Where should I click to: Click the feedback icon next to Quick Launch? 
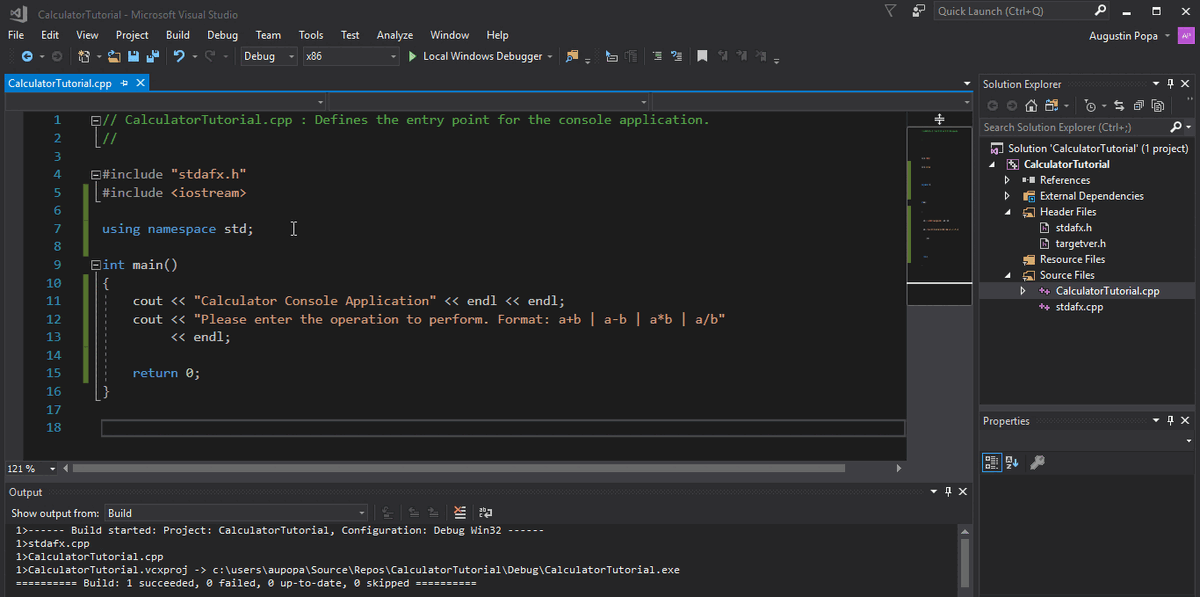(919, 11)
